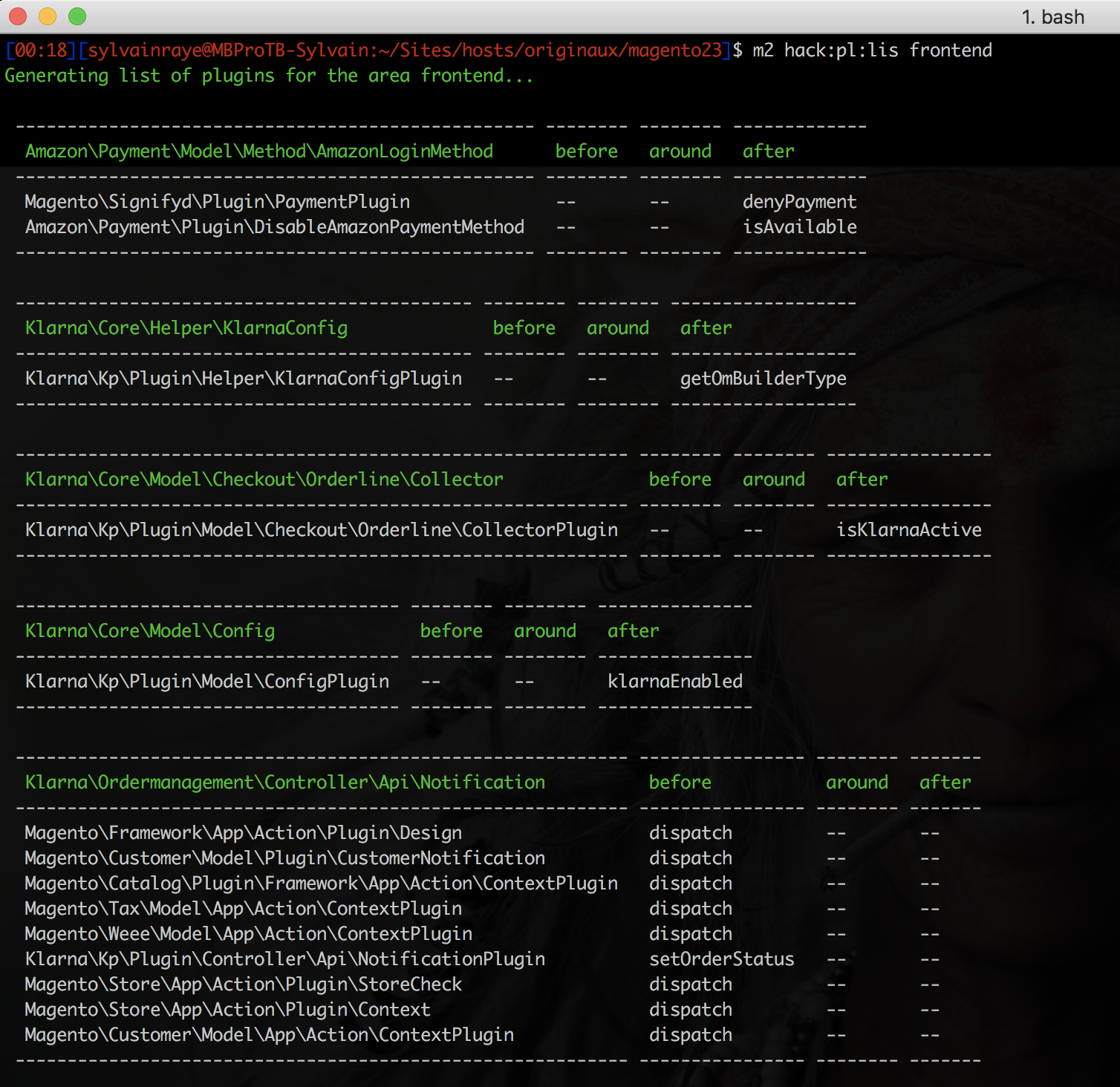Screen dimensions: 1120x1087
Task: Click 'dispatch' in the Plugin\Design row
Action: click(x=691, y=833)
